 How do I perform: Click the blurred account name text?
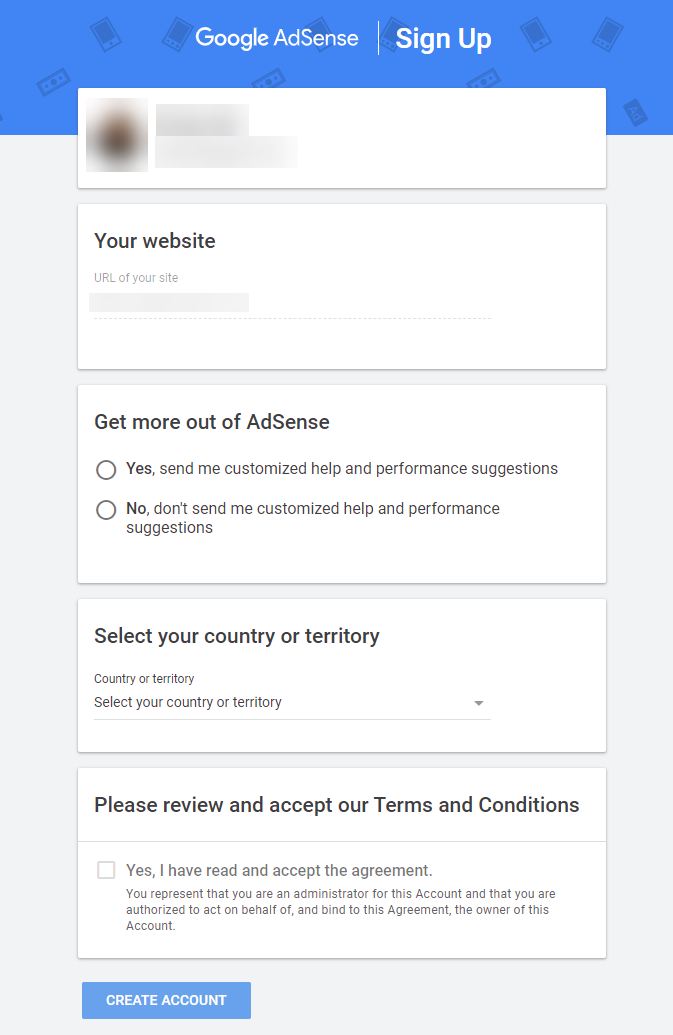[202, 120]
